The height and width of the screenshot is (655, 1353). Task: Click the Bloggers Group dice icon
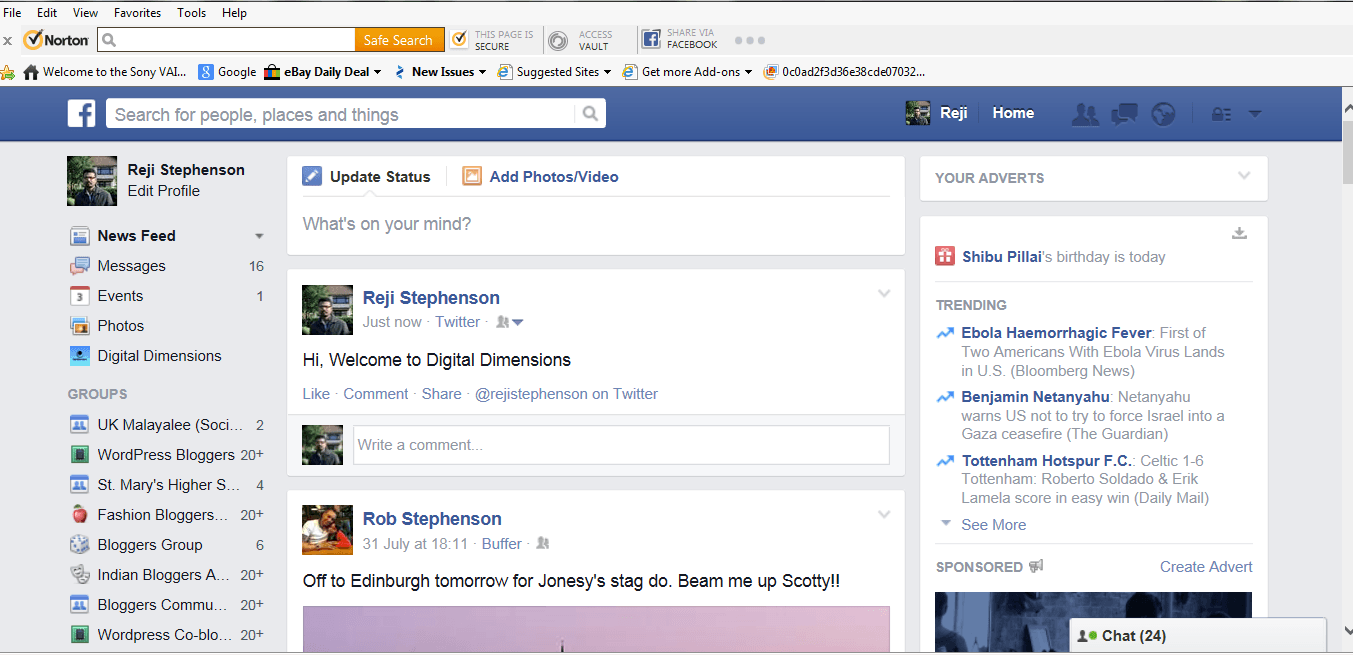tap(80, 545)
